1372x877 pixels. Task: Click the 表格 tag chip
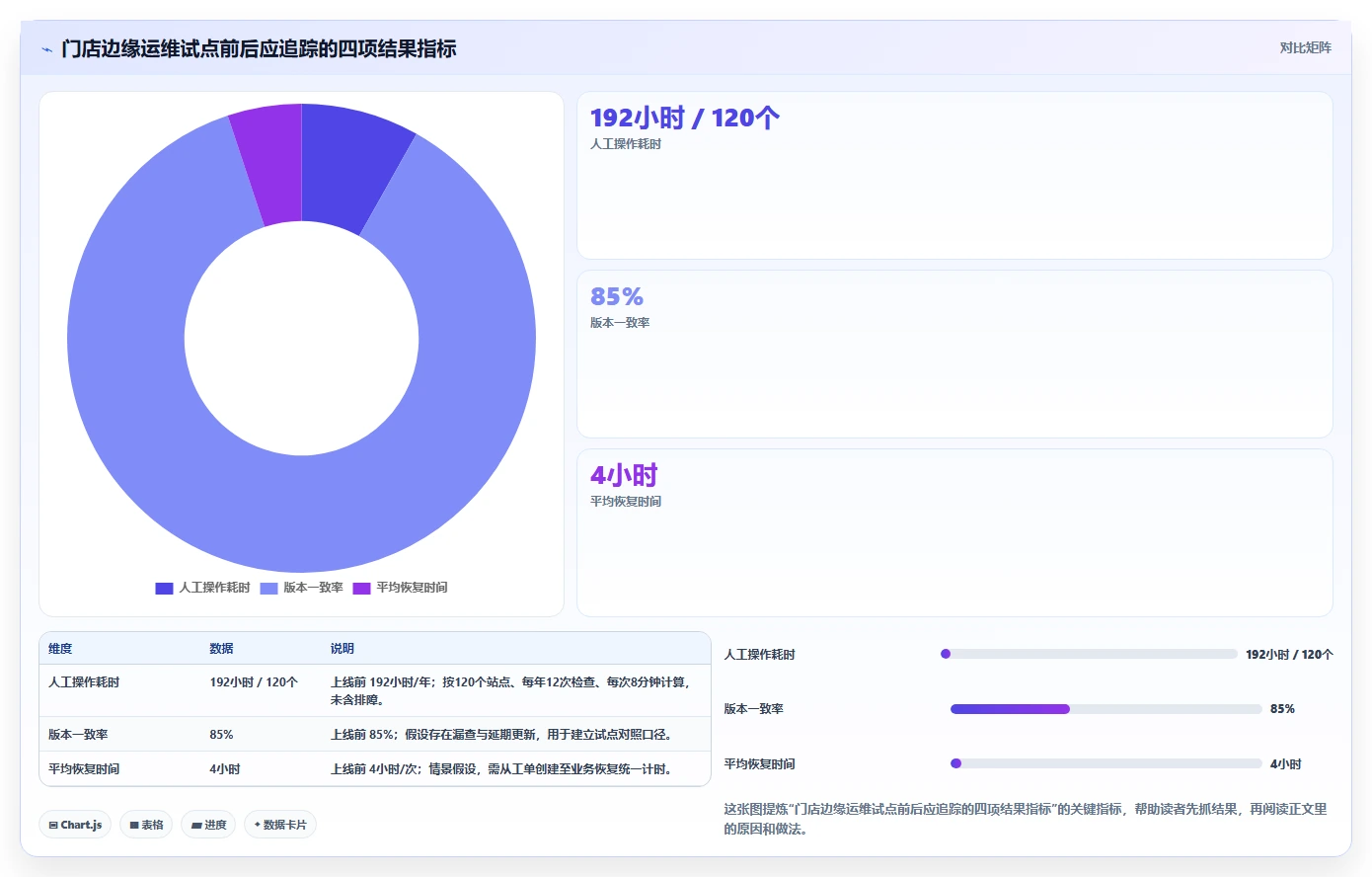point(146,825)
